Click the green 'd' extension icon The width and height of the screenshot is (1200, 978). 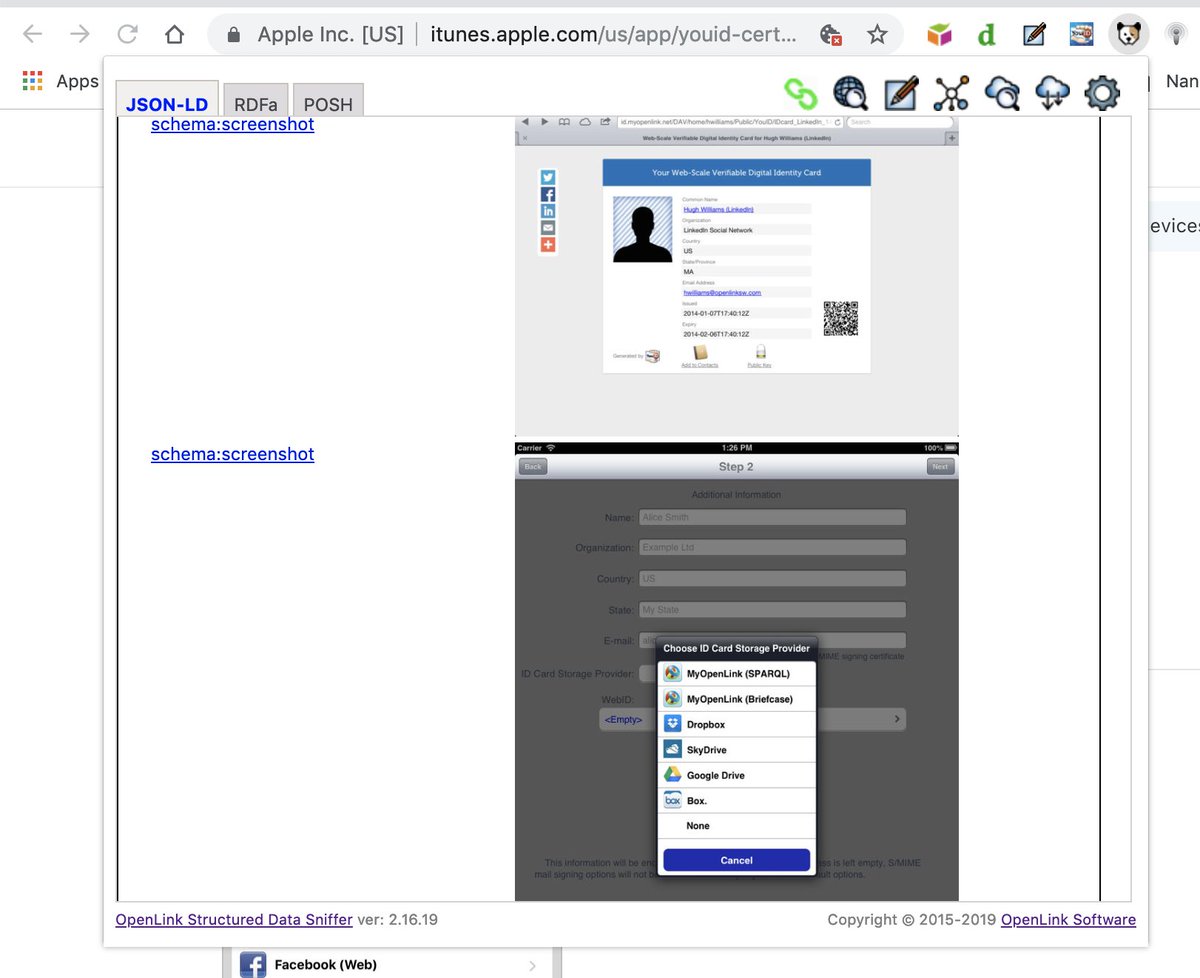[x=987, y=35]
